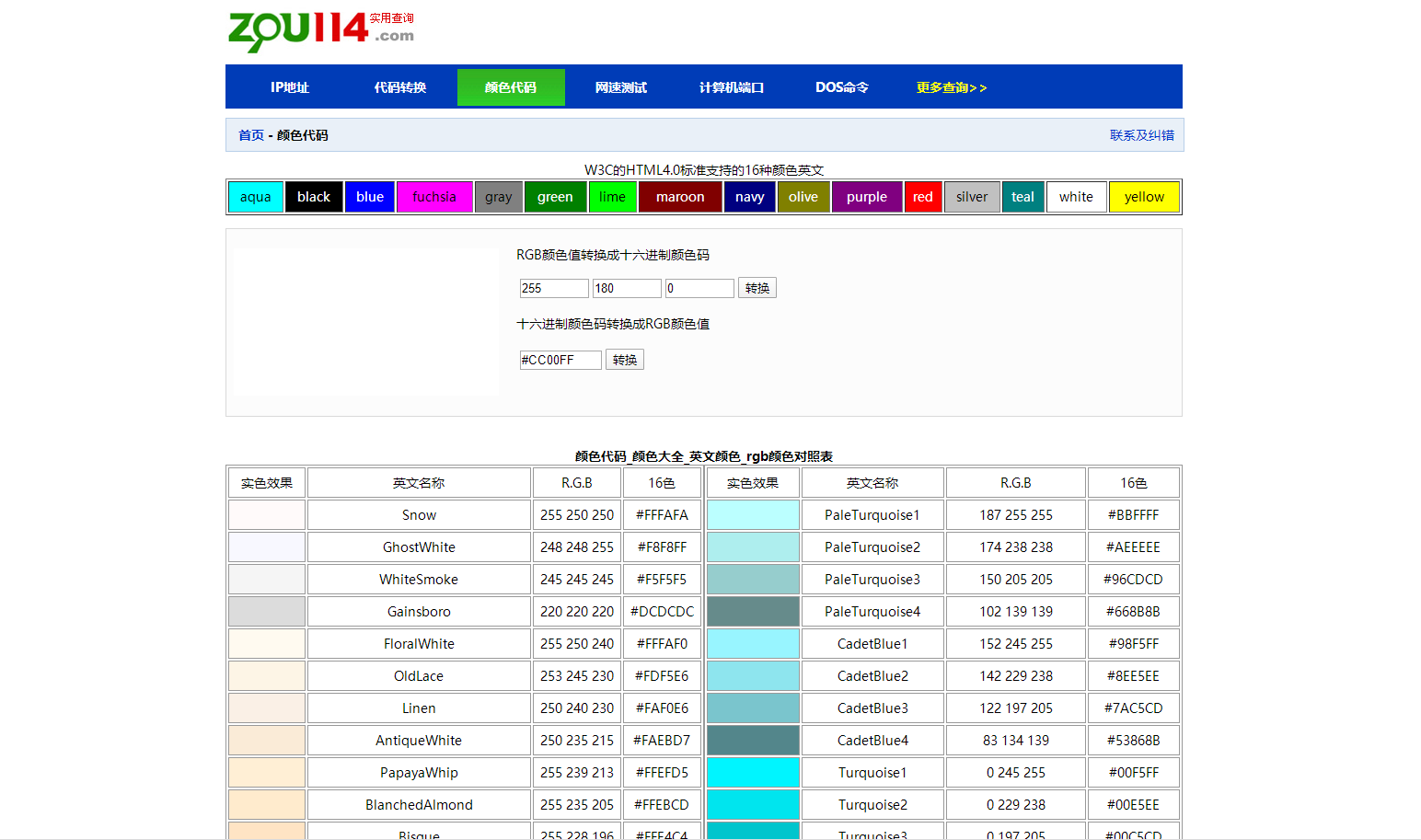Viewport: 1421px width, 840px height.
Task: Click the purple color swatch
Action: [867, 197]
